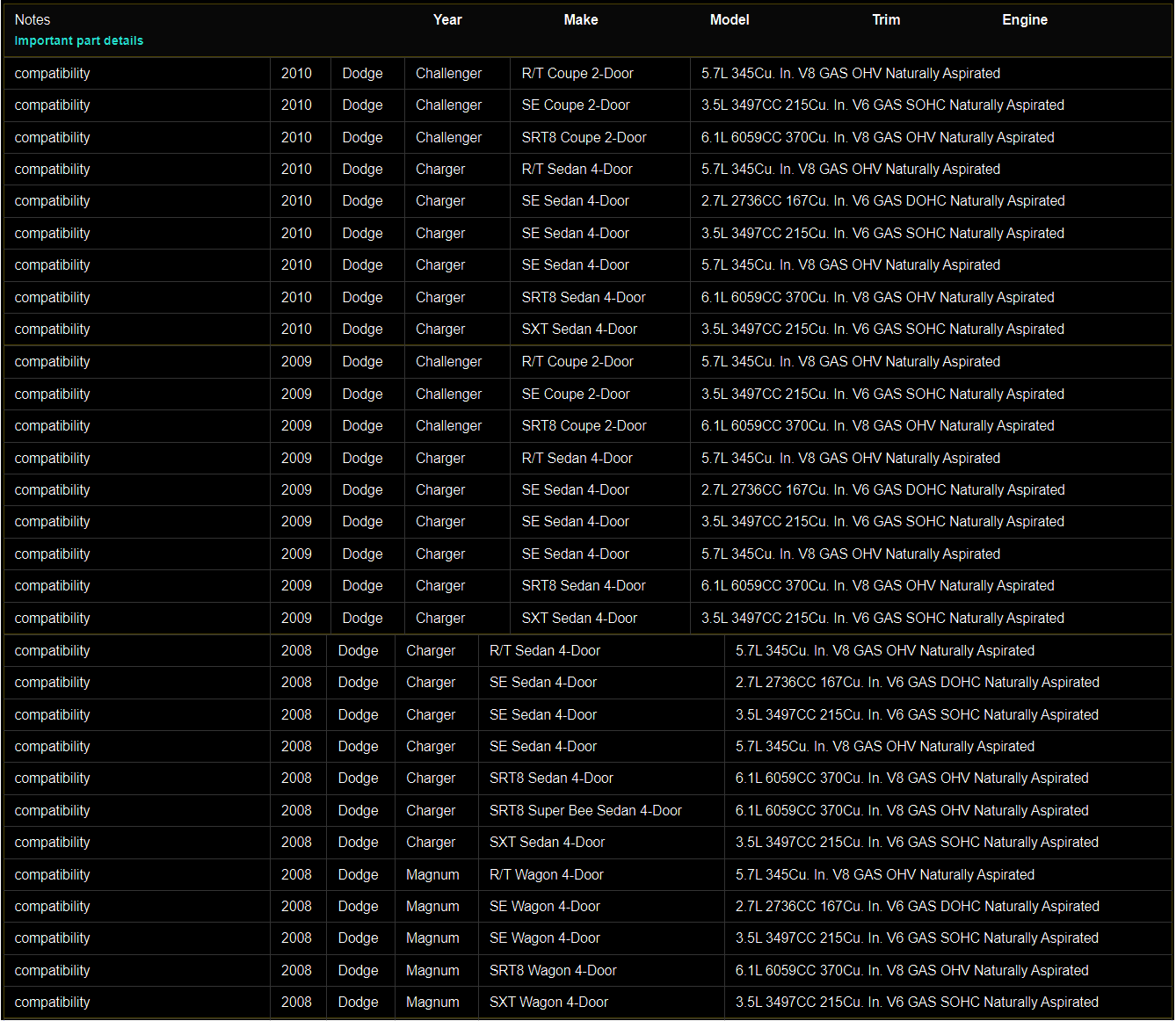Click the Make column header
The width and height of the screenshot is (1176, 1021).
pyautogui.click(x=580, y=19)
